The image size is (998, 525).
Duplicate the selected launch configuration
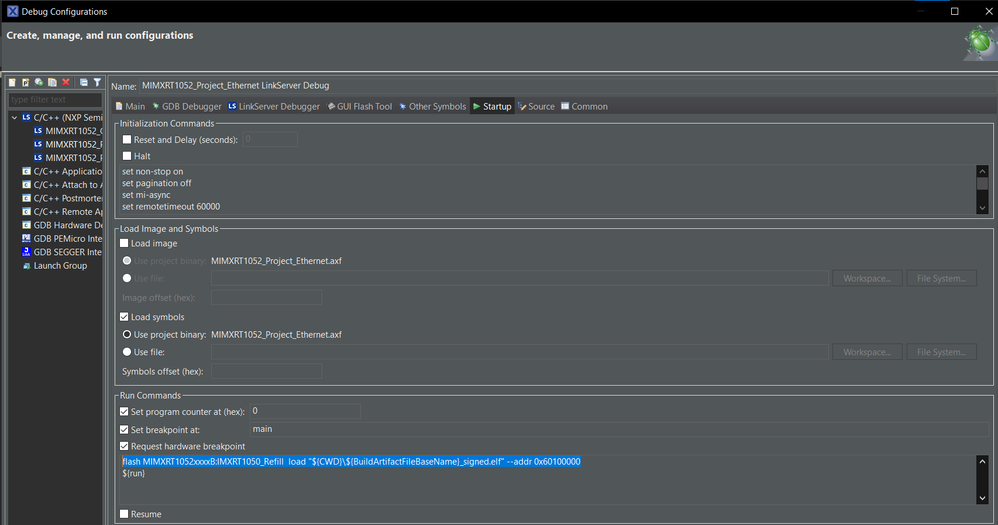click(52, 82)
